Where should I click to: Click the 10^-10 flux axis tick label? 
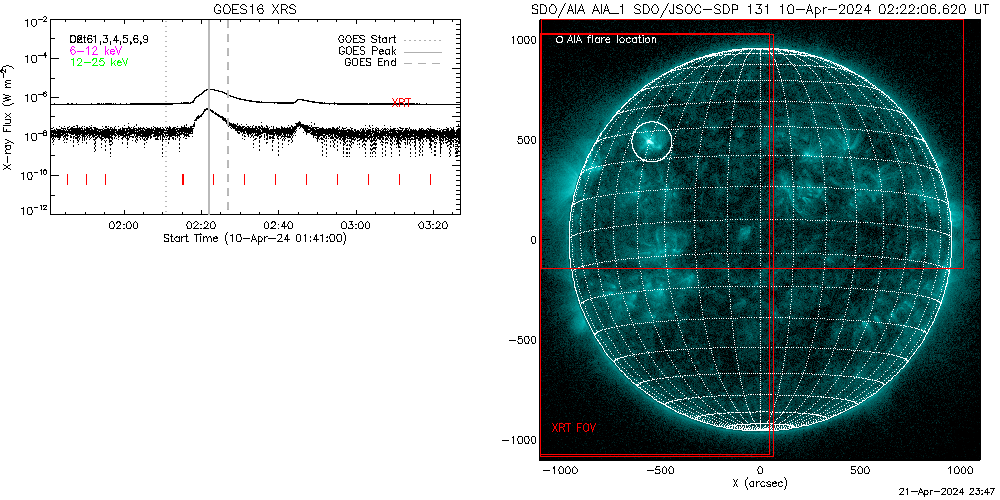click(x=34, y=176)
